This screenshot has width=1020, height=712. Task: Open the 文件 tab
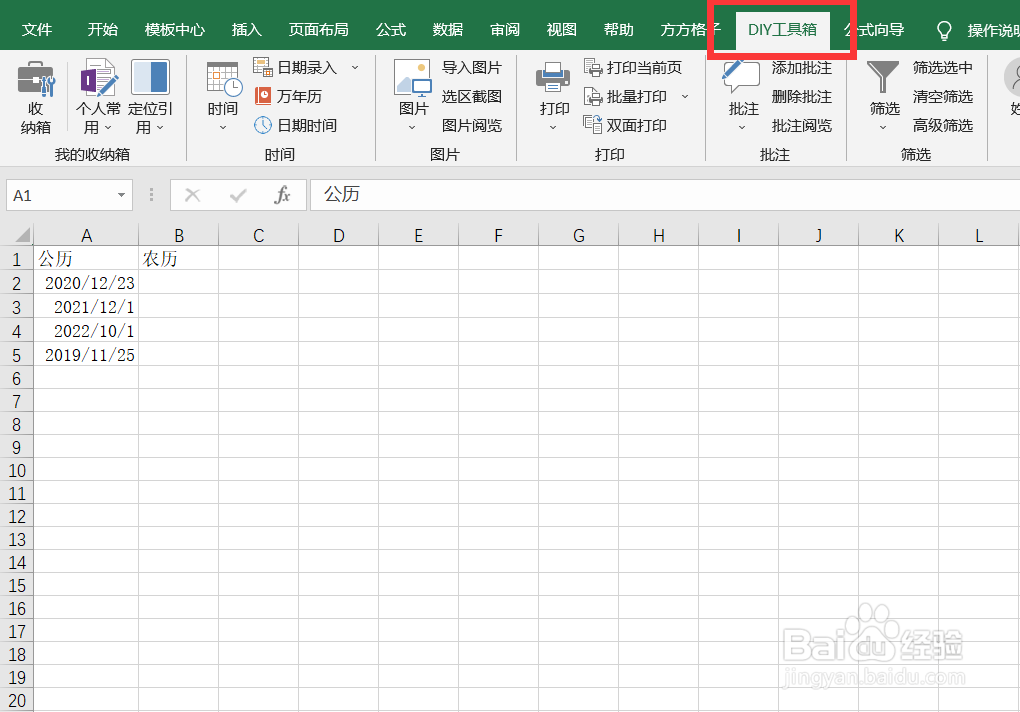37,30
